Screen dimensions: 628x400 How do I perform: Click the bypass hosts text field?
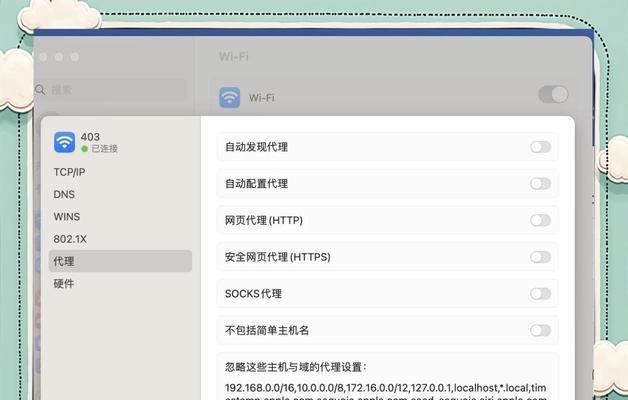[386, 391]
